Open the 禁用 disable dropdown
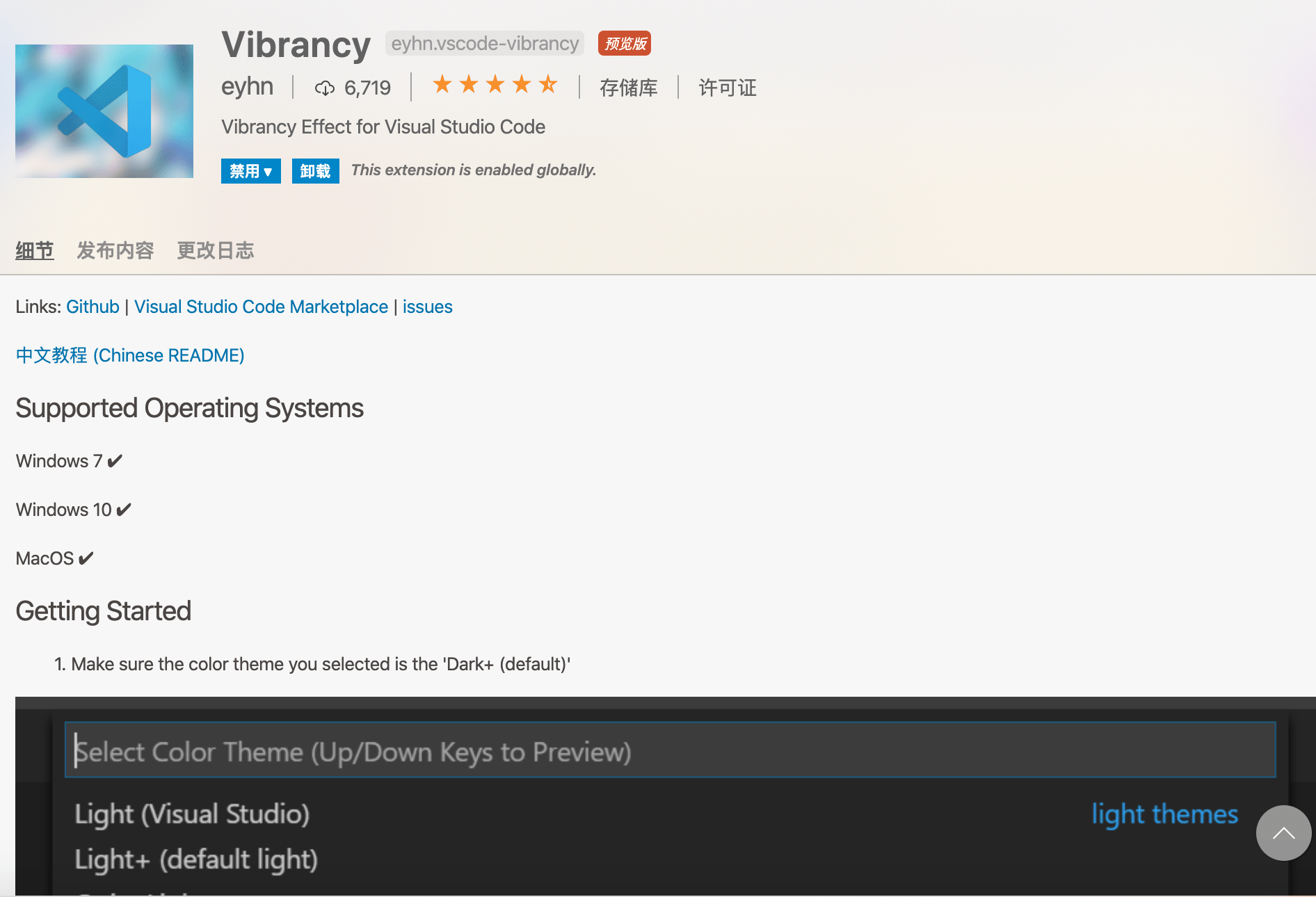 click(251, 171)
